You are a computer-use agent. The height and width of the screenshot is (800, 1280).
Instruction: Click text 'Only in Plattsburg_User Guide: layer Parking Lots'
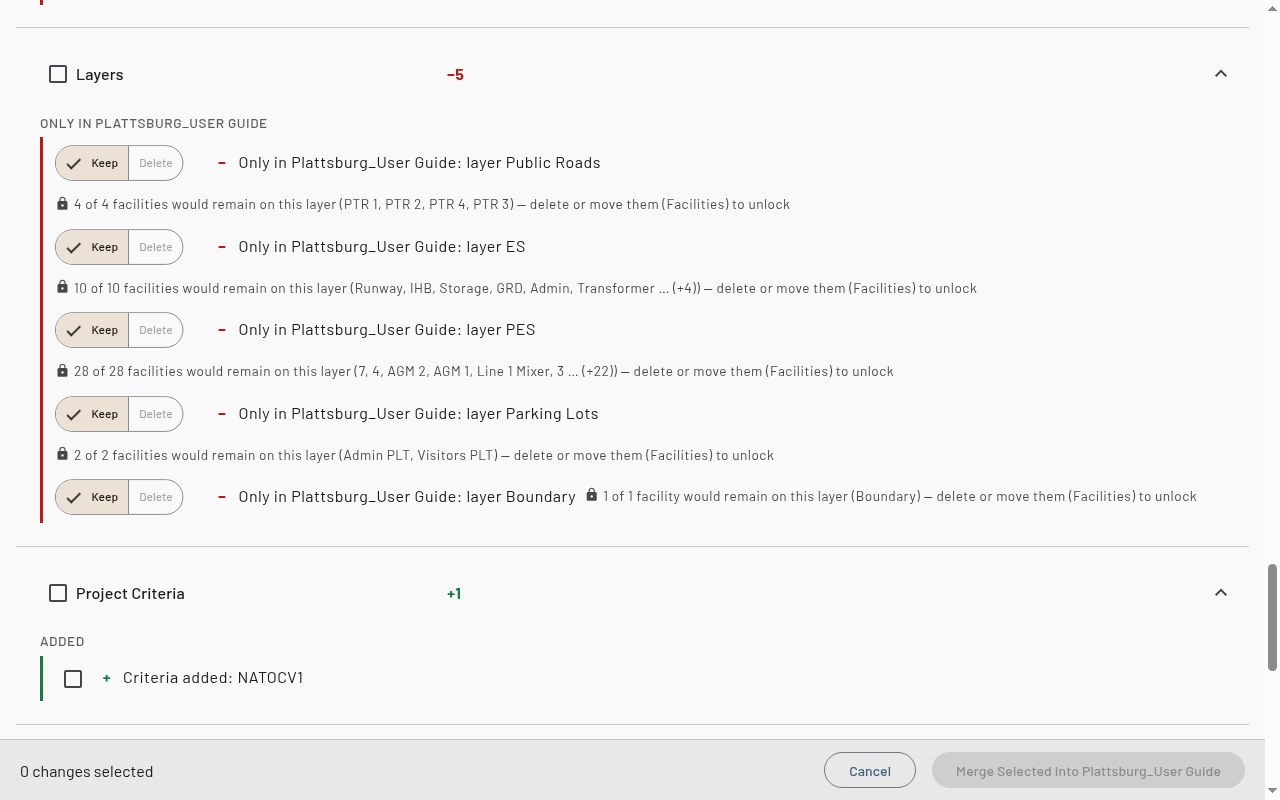point(419,414)
